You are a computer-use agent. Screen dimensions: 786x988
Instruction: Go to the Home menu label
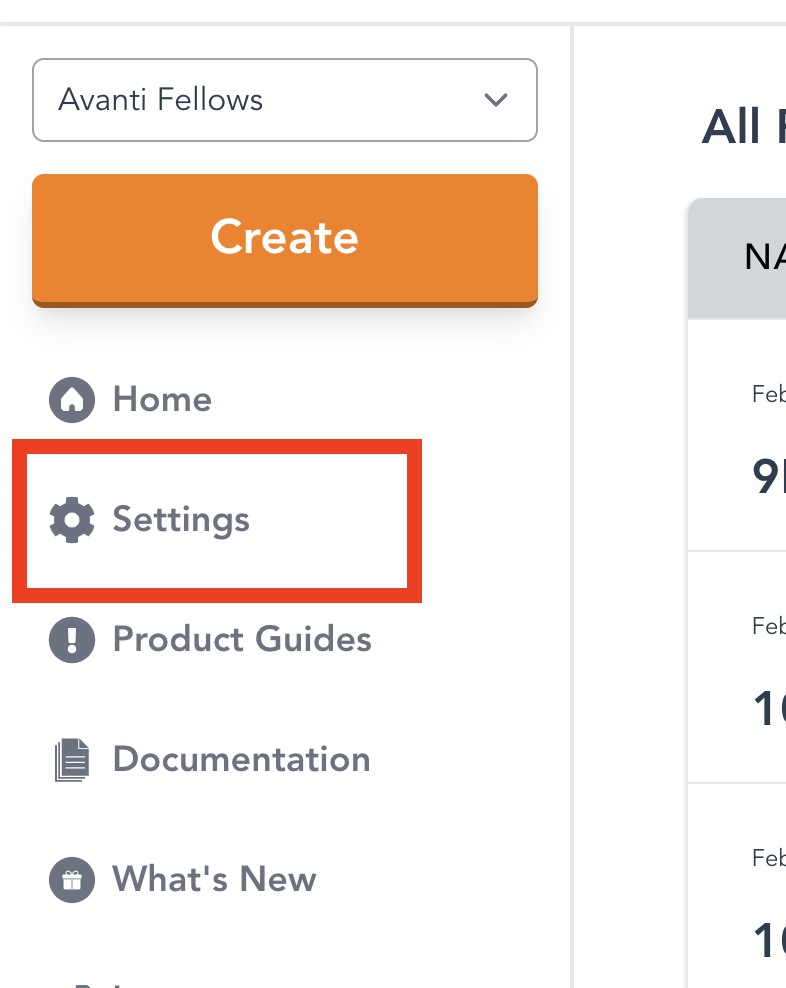(x=162, y=400)
